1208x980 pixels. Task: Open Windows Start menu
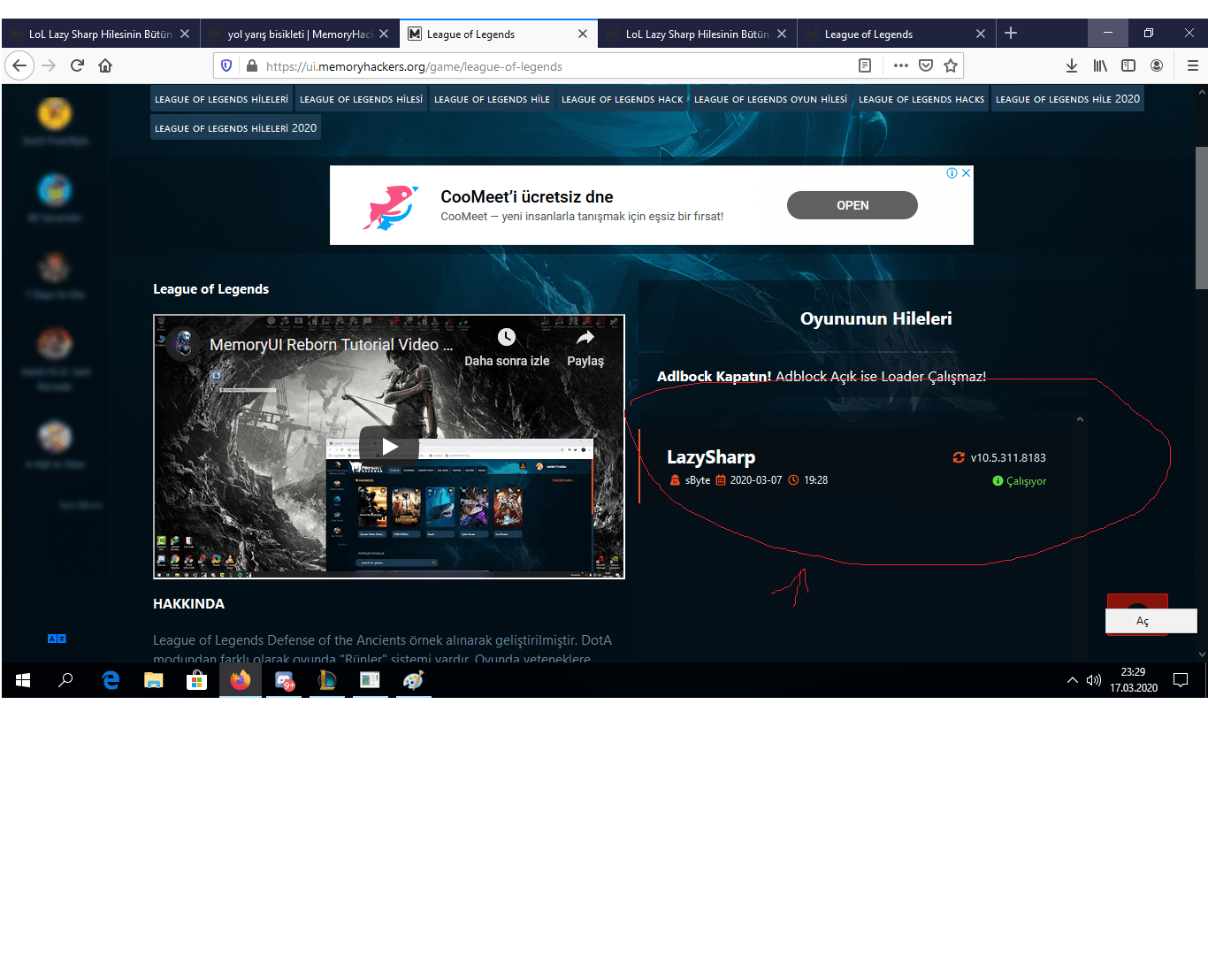click(23, 680)
